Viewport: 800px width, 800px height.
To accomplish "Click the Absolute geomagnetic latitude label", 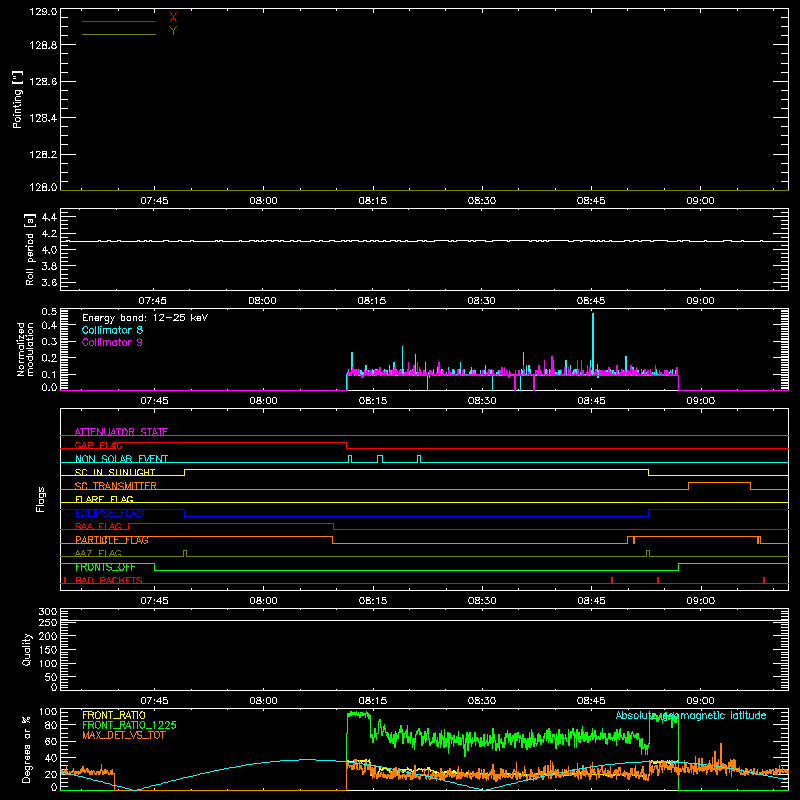I will pyautogui.click(x=691, y=715).
